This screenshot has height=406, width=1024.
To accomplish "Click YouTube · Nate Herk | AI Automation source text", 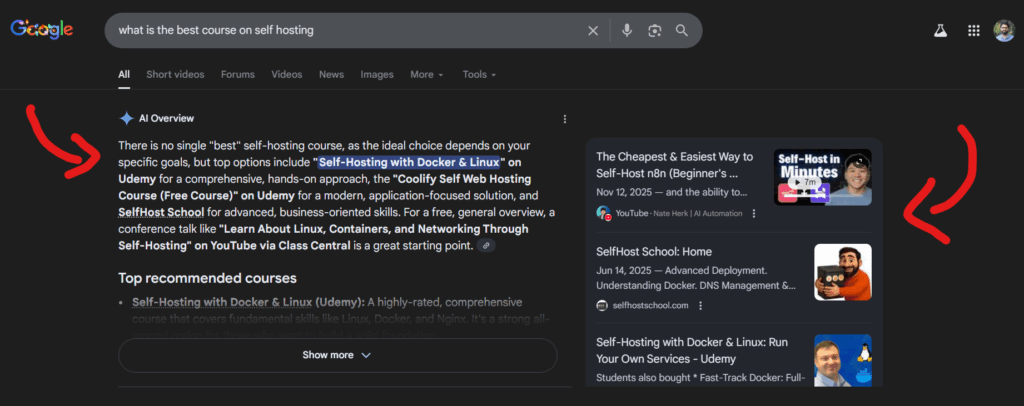I will click(x=679, y=213).
